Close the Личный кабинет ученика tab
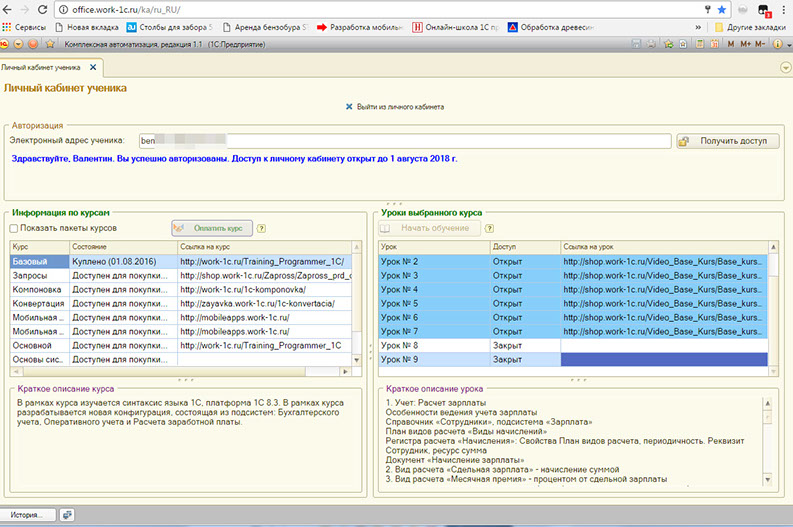The width and height of the screenshot is (793, 527). pos(93,67)
